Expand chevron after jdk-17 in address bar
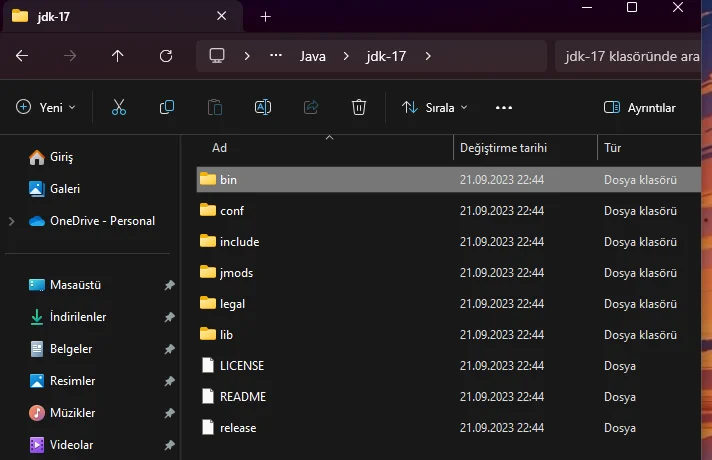Image resolution: width=712 pixels, height=460 pixels. 428,56
